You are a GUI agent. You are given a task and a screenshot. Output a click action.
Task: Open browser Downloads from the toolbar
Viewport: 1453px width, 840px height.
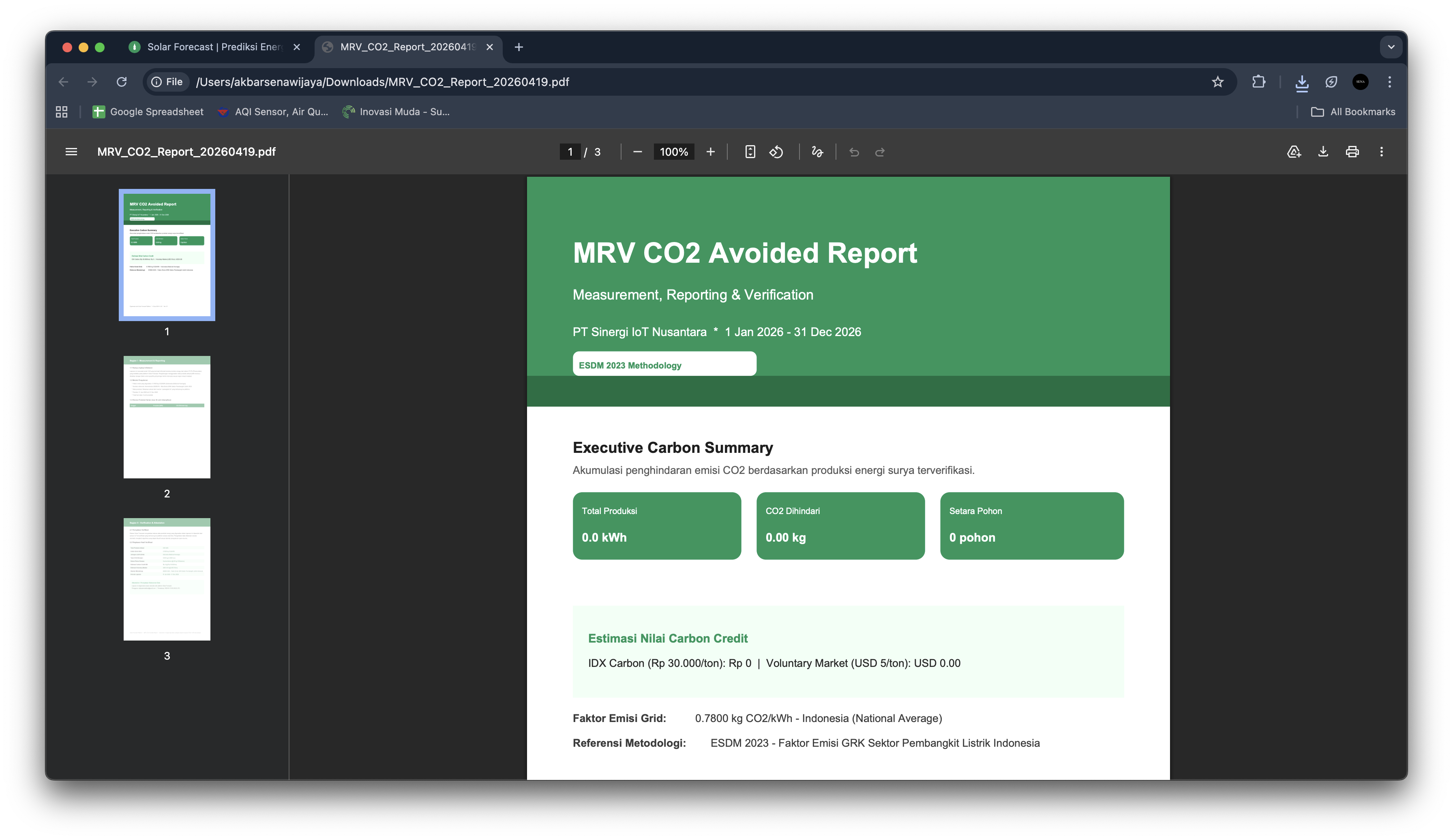click(1303, 82)
